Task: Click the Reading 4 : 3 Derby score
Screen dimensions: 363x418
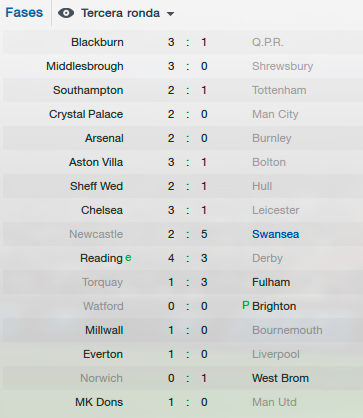Action: [188, 258]
